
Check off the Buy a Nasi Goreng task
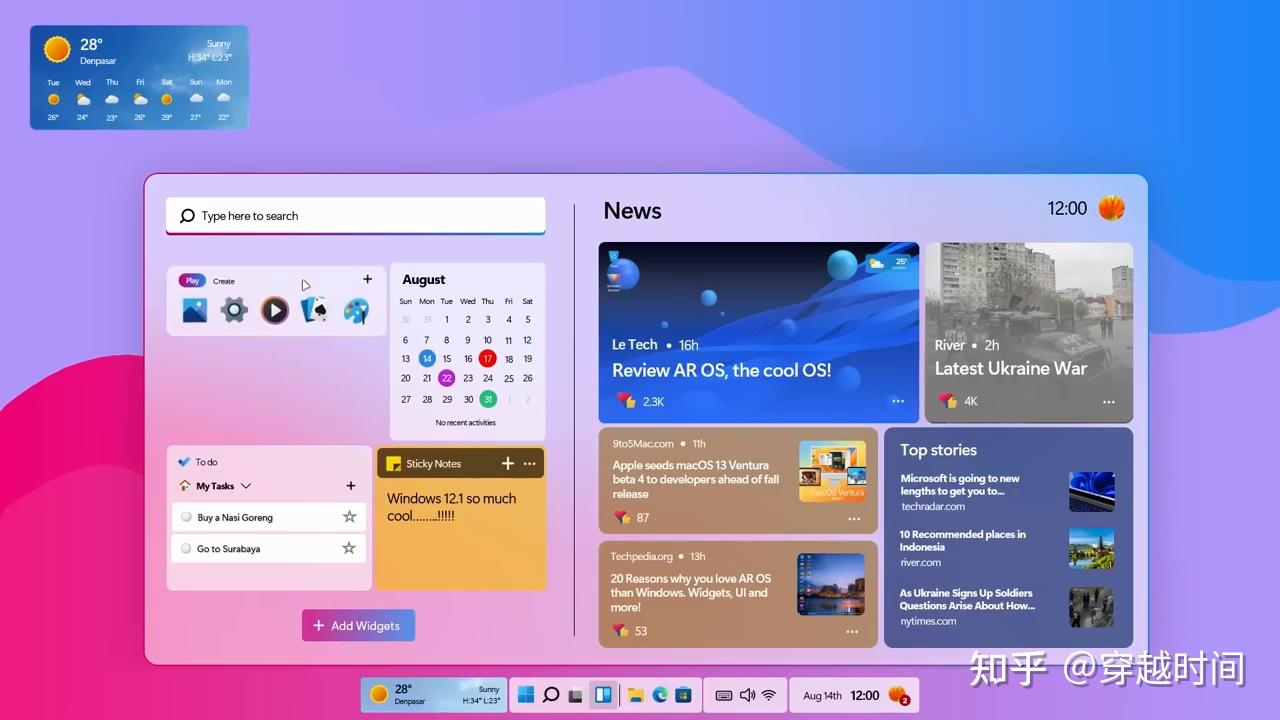click(186, 517)
